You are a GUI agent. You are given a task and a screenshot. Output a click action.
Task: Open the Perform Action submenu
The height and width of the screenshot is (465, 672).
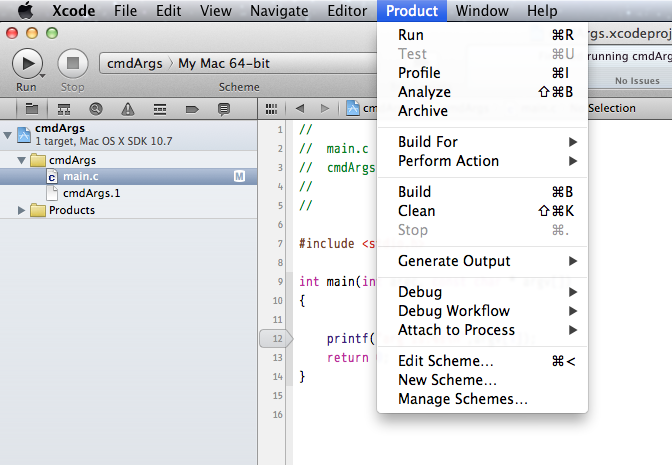point(482,161)
